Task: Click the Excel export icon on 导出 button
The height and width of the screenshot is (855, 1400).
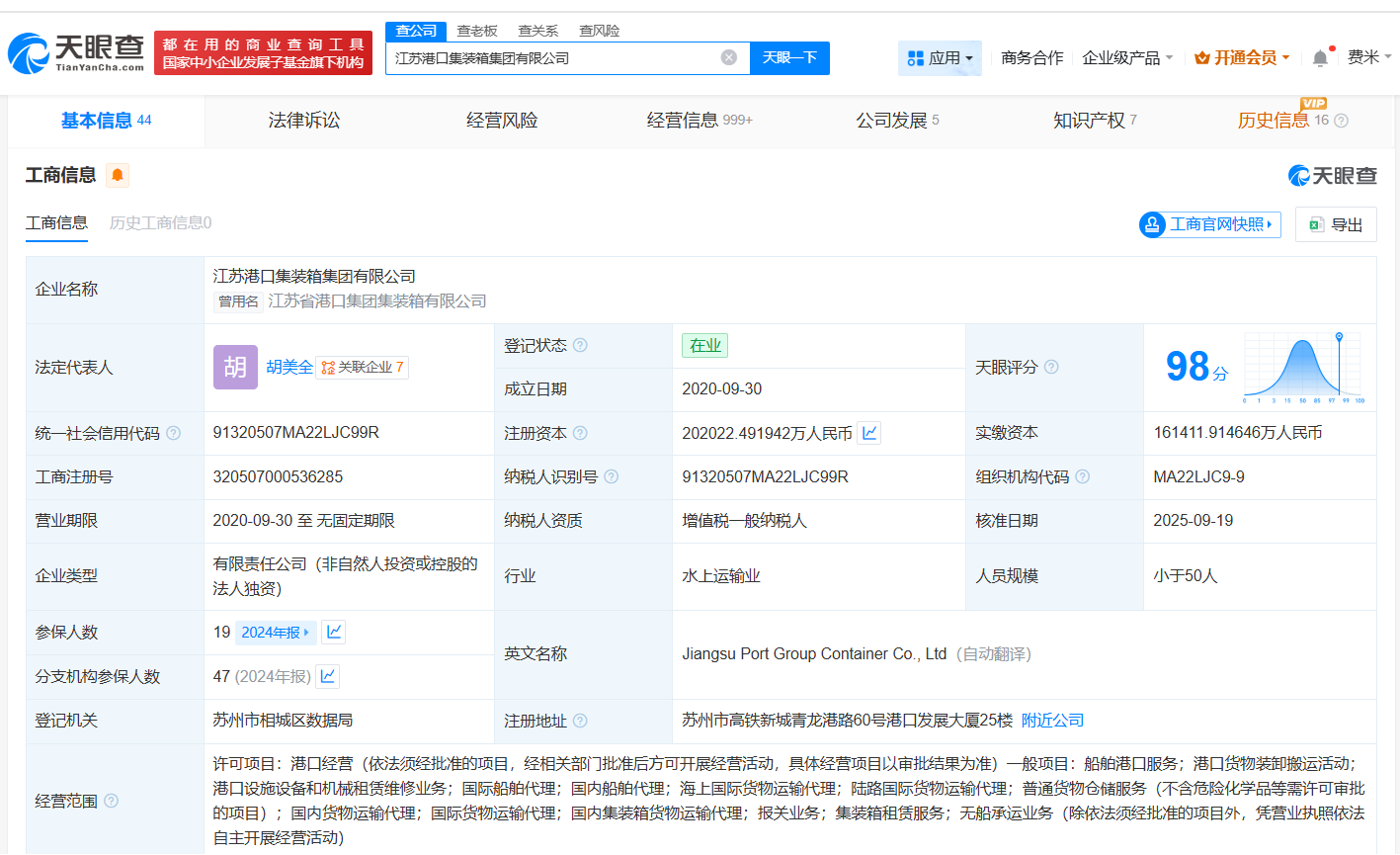Action: pos(1315,224)
